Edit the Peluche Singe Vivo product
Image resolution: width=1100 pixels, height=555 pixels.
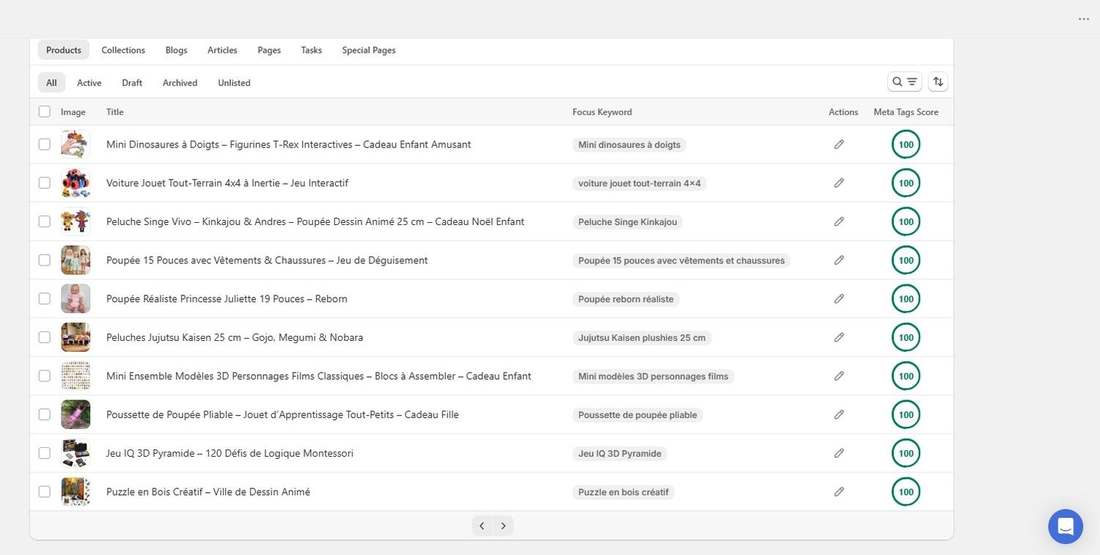tap(838, 222)
